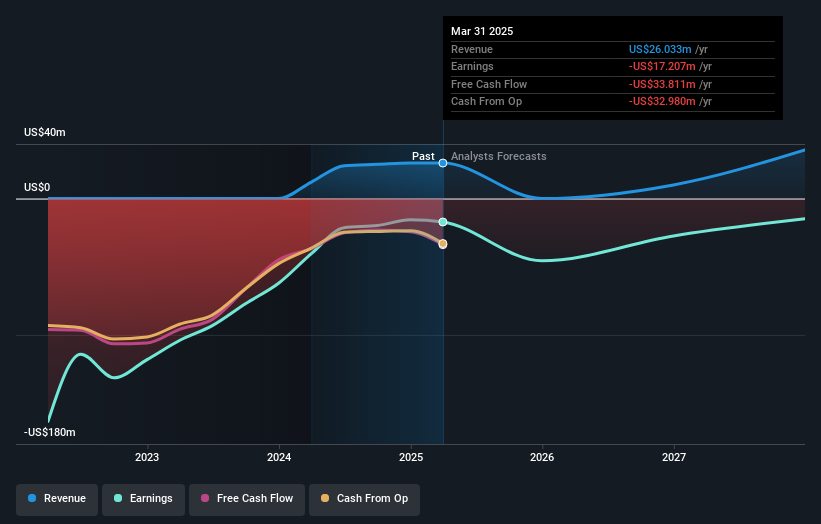Screen dimensions: 821x524
Task: Click the -US$33.811m free cash flow value
Action: click(662, 84)
